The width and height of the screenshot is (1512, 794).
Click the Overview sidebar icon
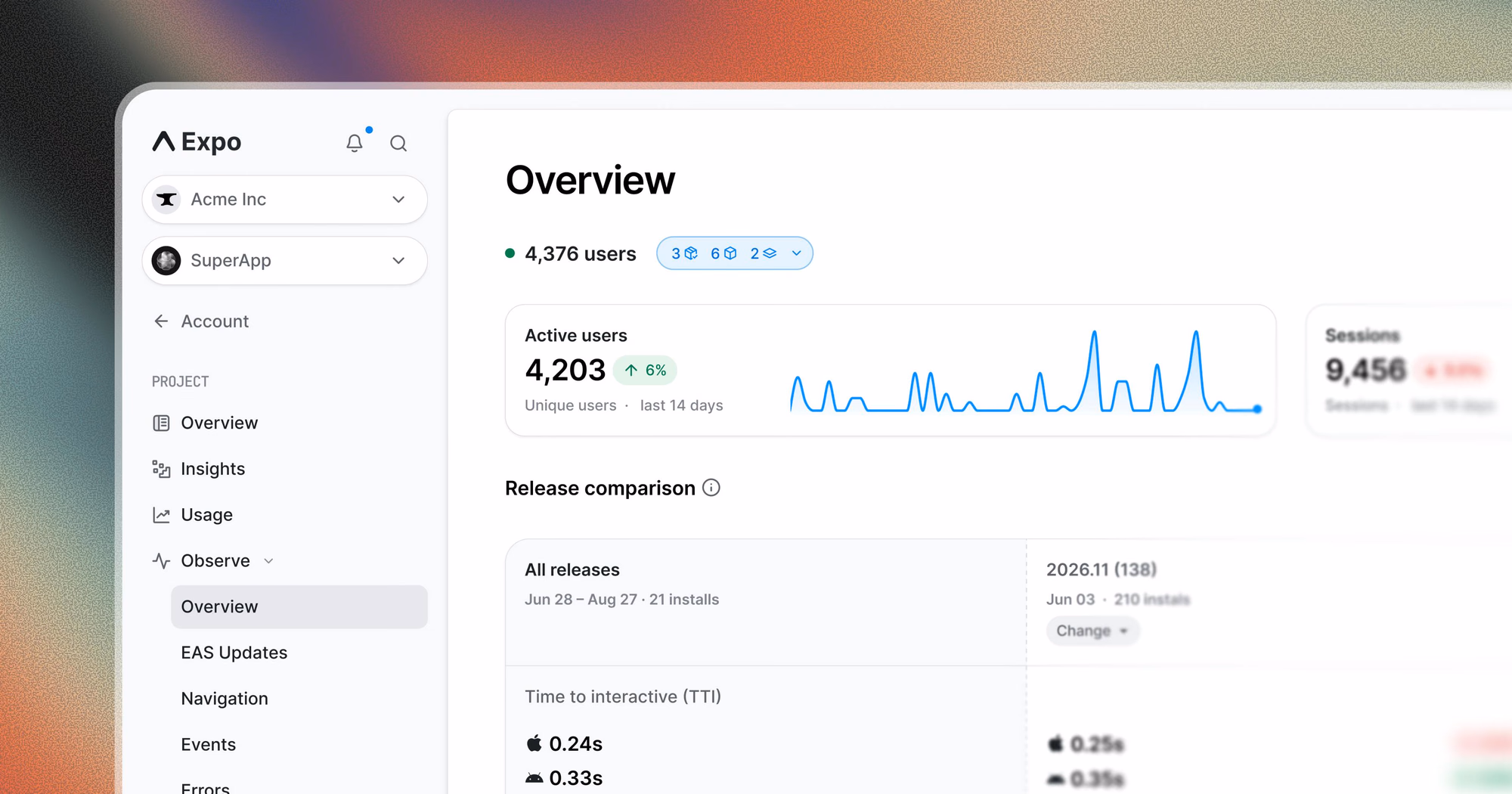[161, 423]
